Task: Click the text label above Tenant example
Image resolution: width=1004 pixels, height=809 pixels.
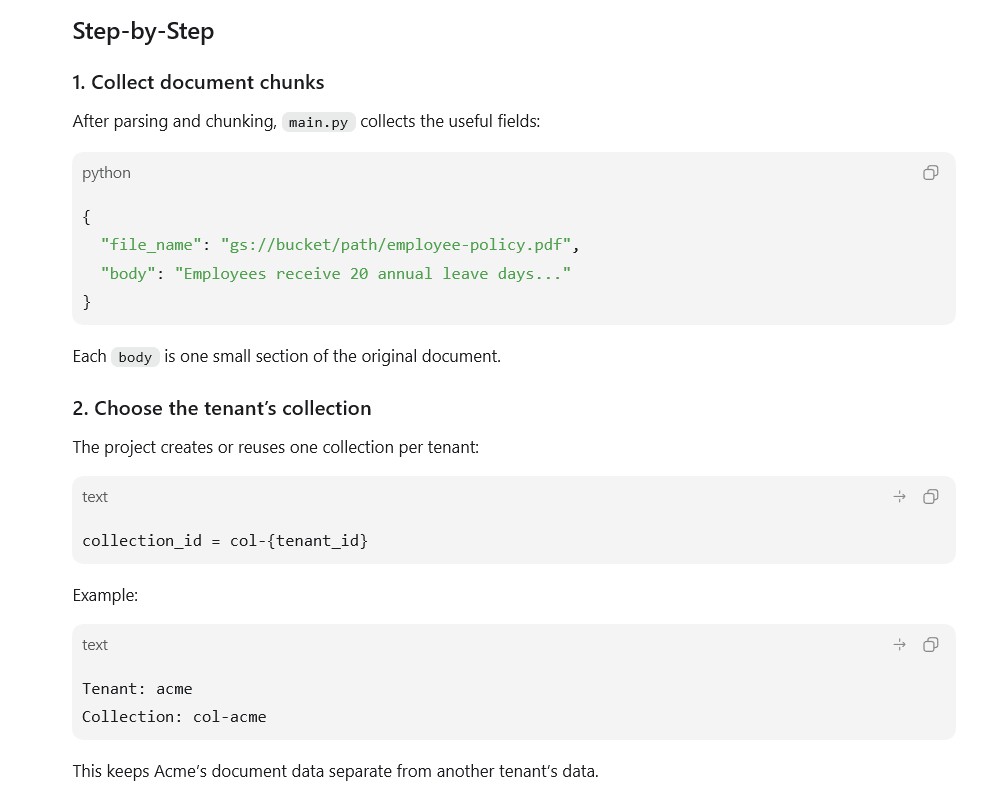Action: click(95, 645)
